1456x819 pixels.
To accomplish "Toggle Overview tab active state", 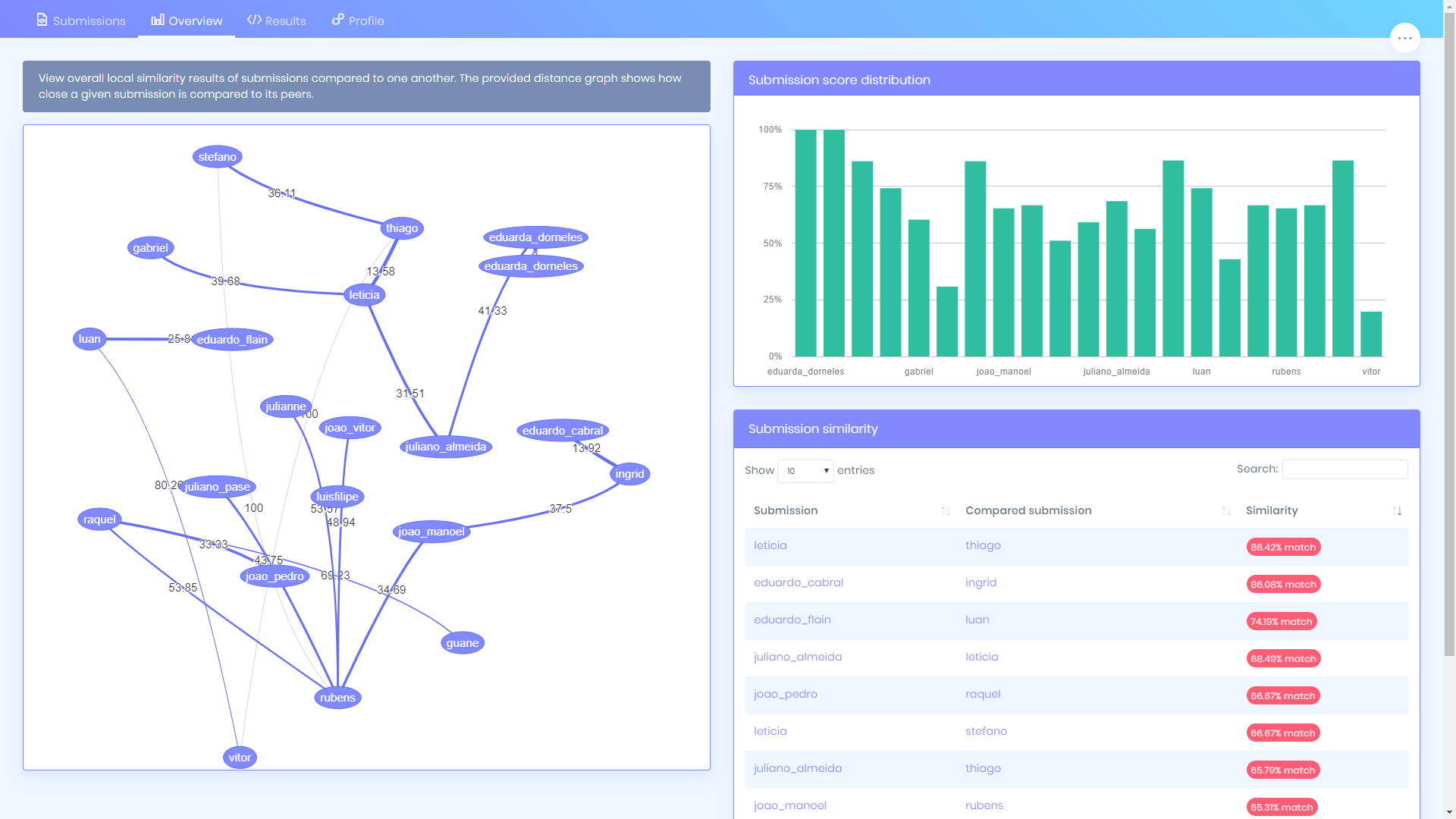I will tap(186, 21).
